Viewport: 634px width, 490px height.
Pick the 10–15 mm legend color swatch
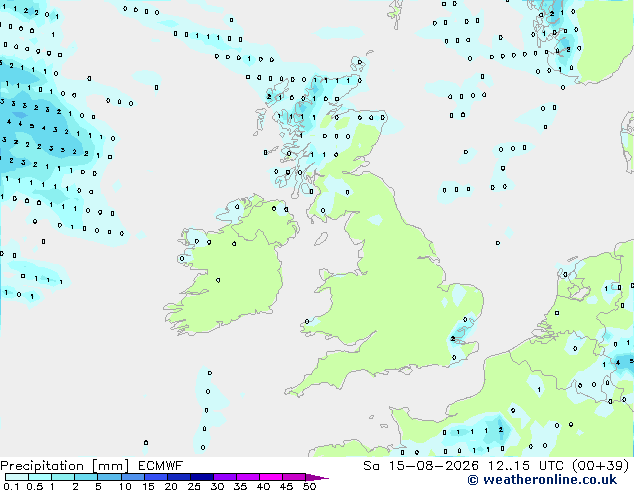pyautogui.click(x=132, y=477)
